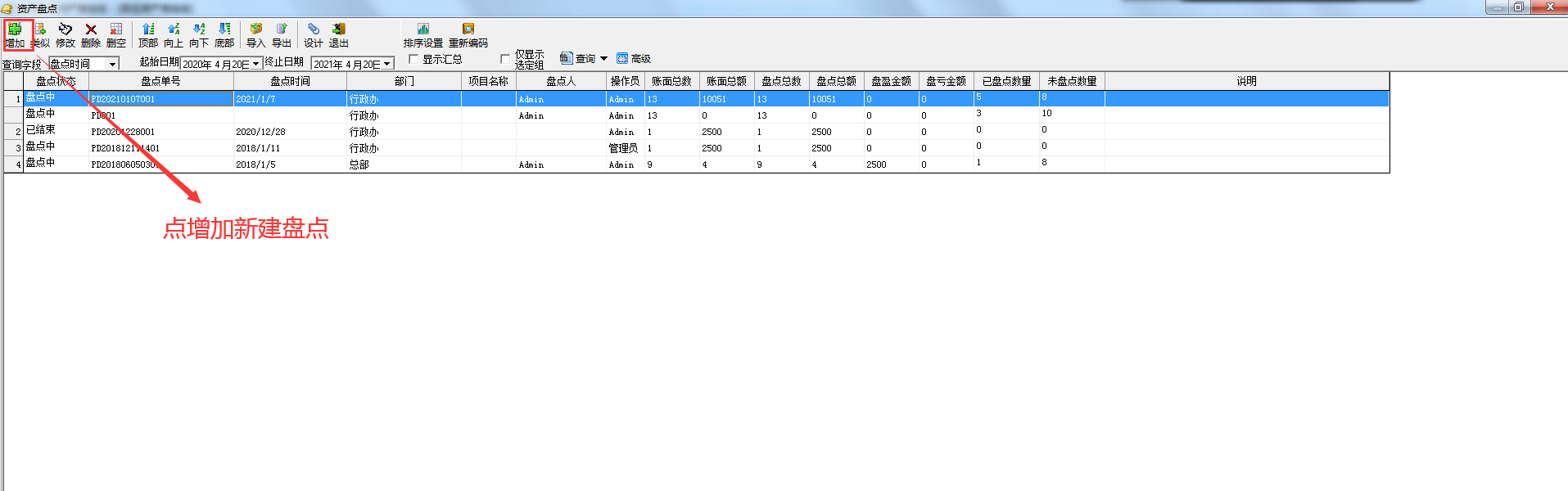Click the 删除 (Delete) red X icon
Screen dimensions: 1568x491
point(91,30)
